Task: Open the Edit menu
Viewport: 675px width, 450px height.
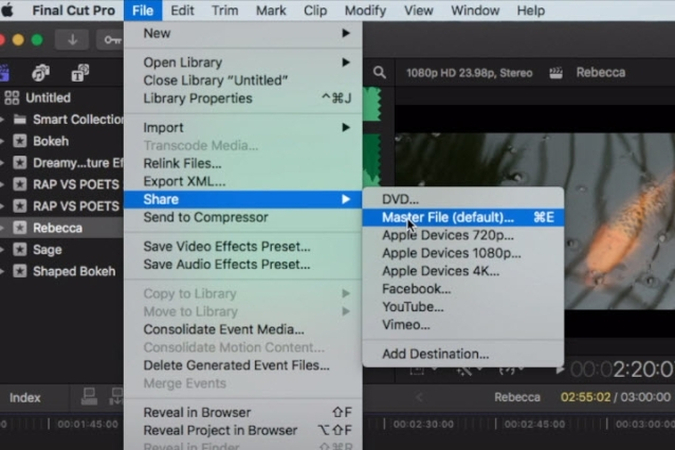Action: tap(182, 10)
